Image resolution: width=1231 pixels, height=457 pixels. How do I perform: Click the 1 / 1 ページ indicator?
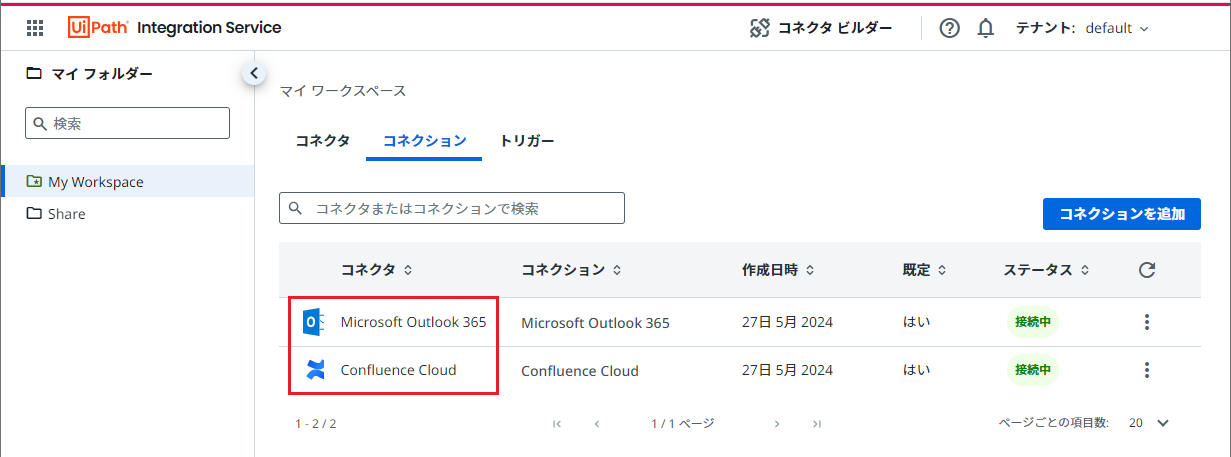click(683, 424)
